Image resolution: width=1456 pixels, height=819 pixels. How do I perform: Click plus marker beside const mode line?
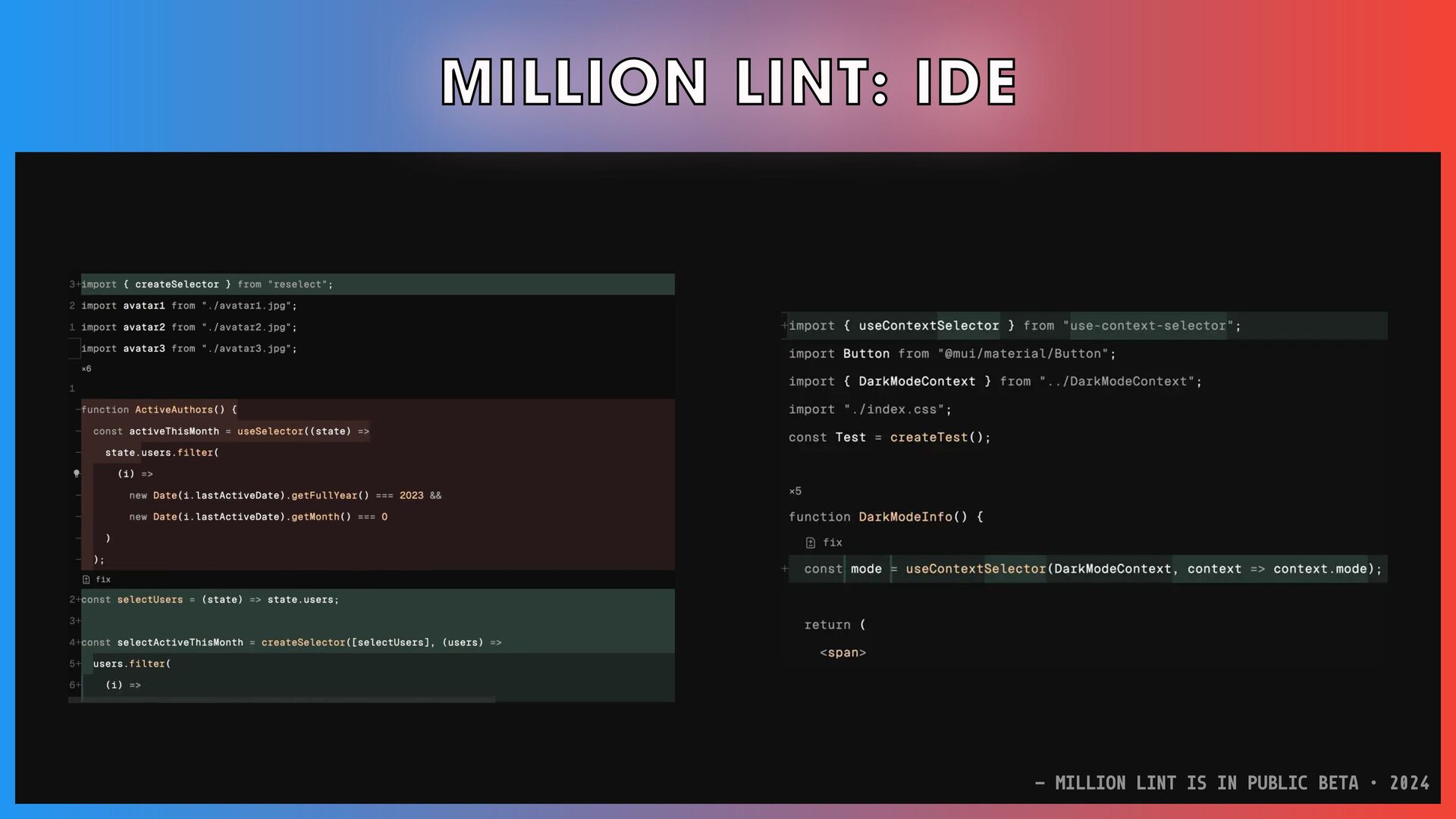click(x=784, y=569)
